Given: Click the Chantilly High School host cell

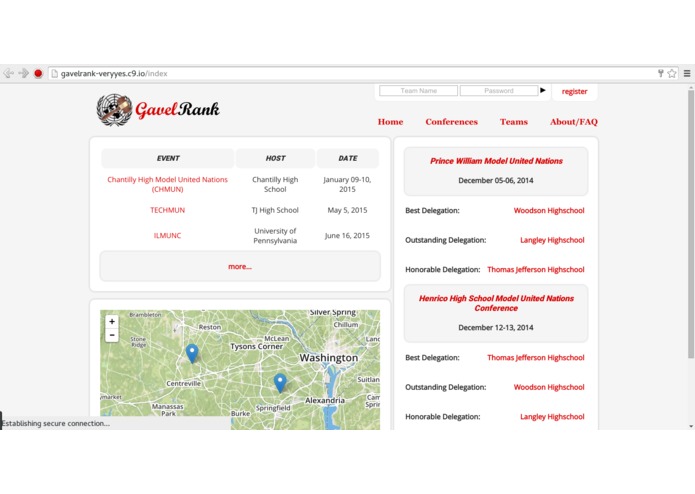Looking at the screenshot, I should click(x=275, y=184).
